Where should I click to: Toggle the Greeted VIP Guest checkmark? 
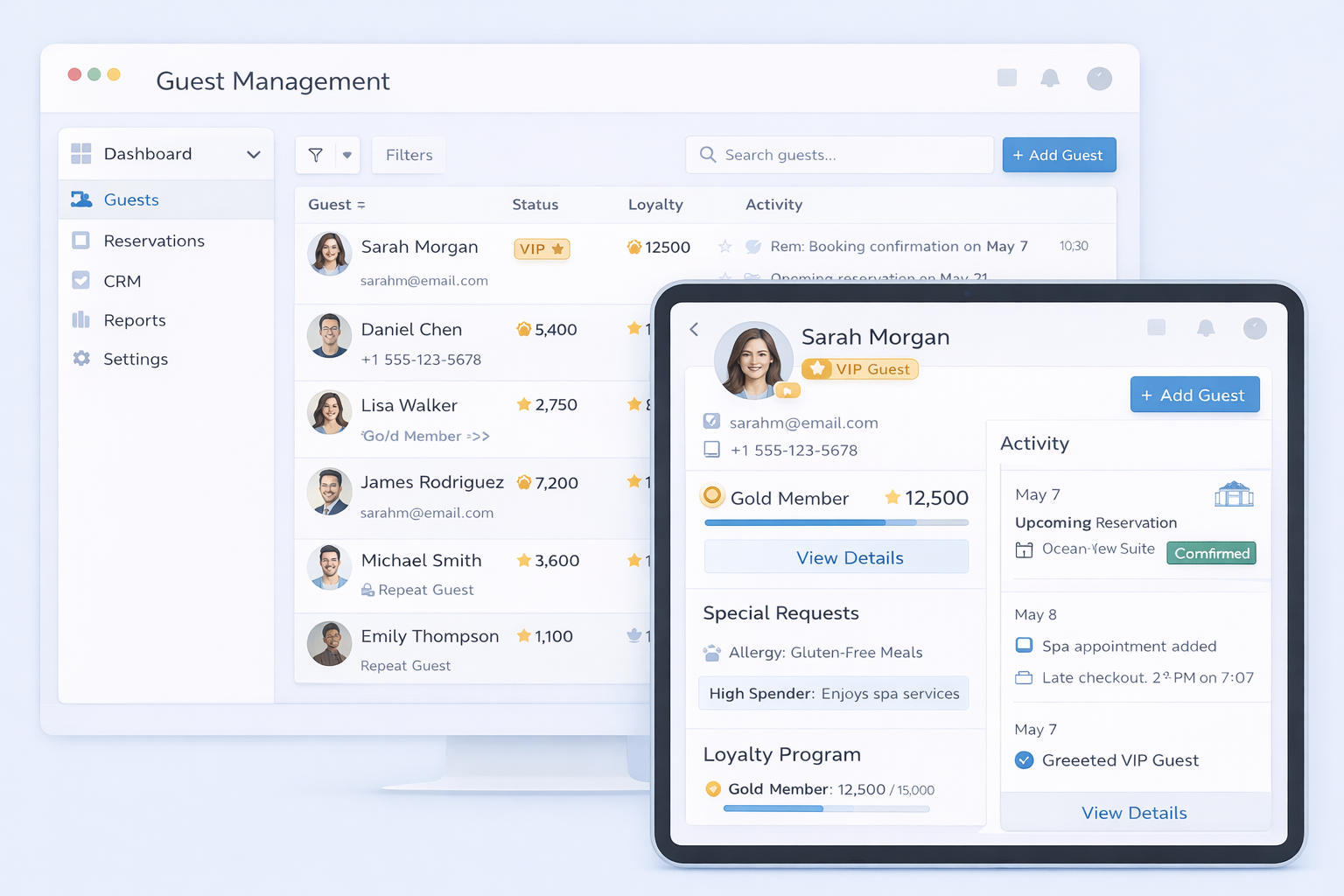click(x=1024, y=760)
